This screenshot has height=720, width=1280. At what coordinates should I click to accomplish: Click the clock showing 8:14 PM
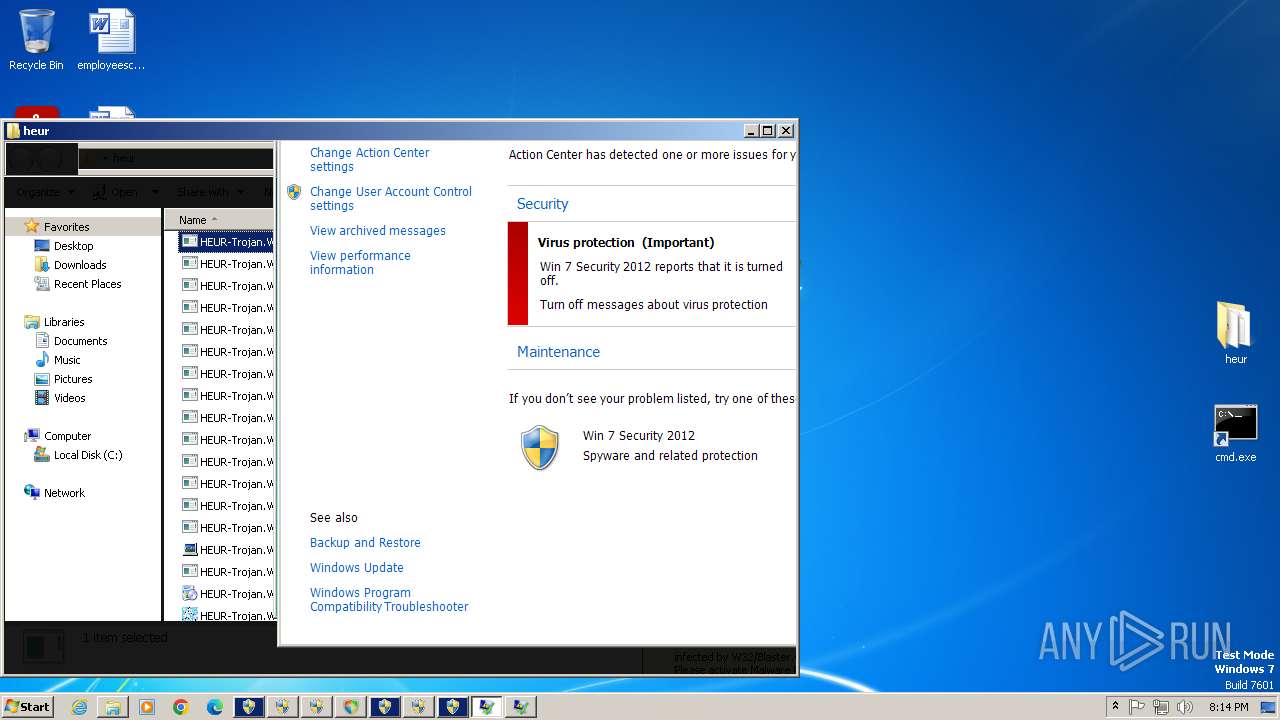(x=1228, y=707)
